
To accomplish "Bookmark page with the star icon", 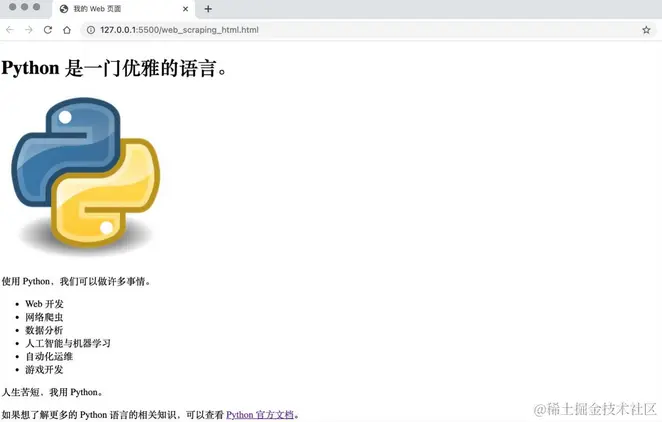I will [646, 30].
